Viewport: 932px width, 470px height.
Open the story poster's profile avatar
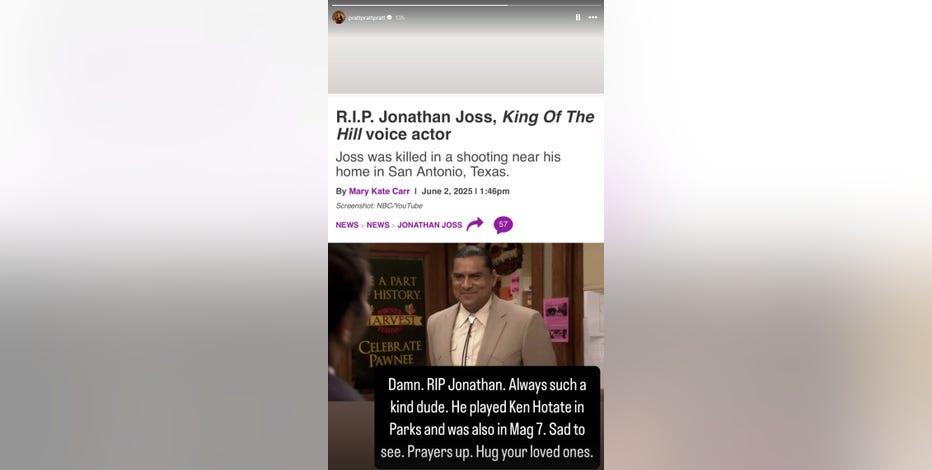point(339,17)
